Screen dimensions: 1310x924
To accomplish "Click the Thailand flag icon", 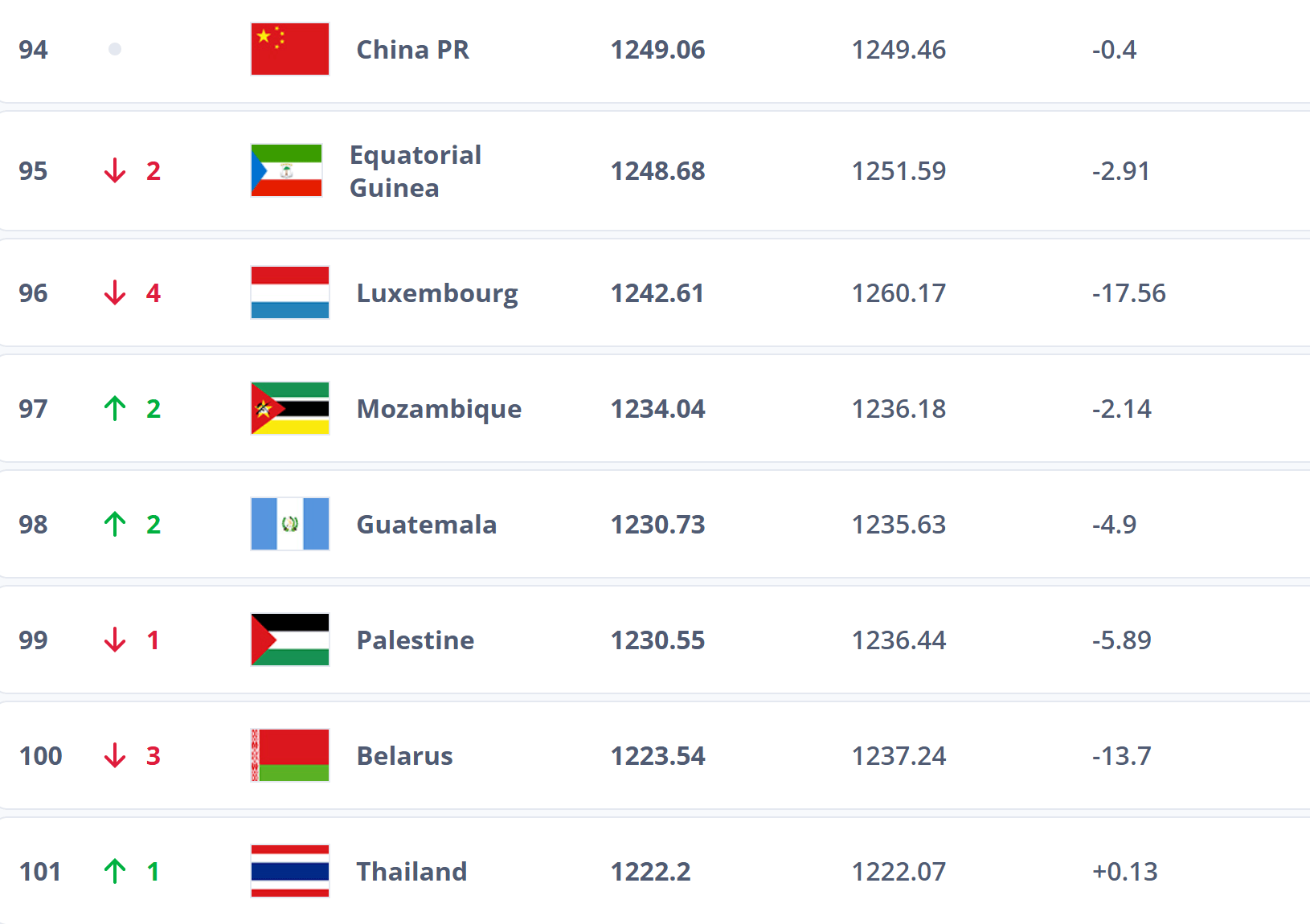I will pos(289,871).
